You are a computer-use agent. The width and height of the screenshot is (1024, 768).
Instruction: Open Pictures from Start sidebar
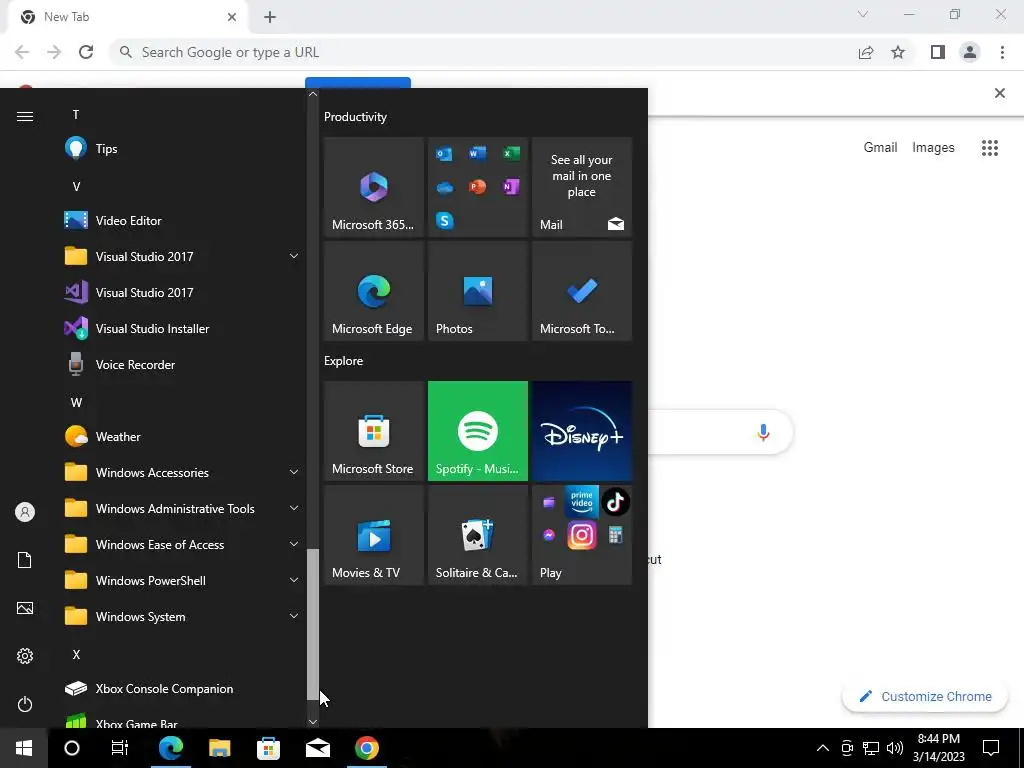click(x=25, y=608)
